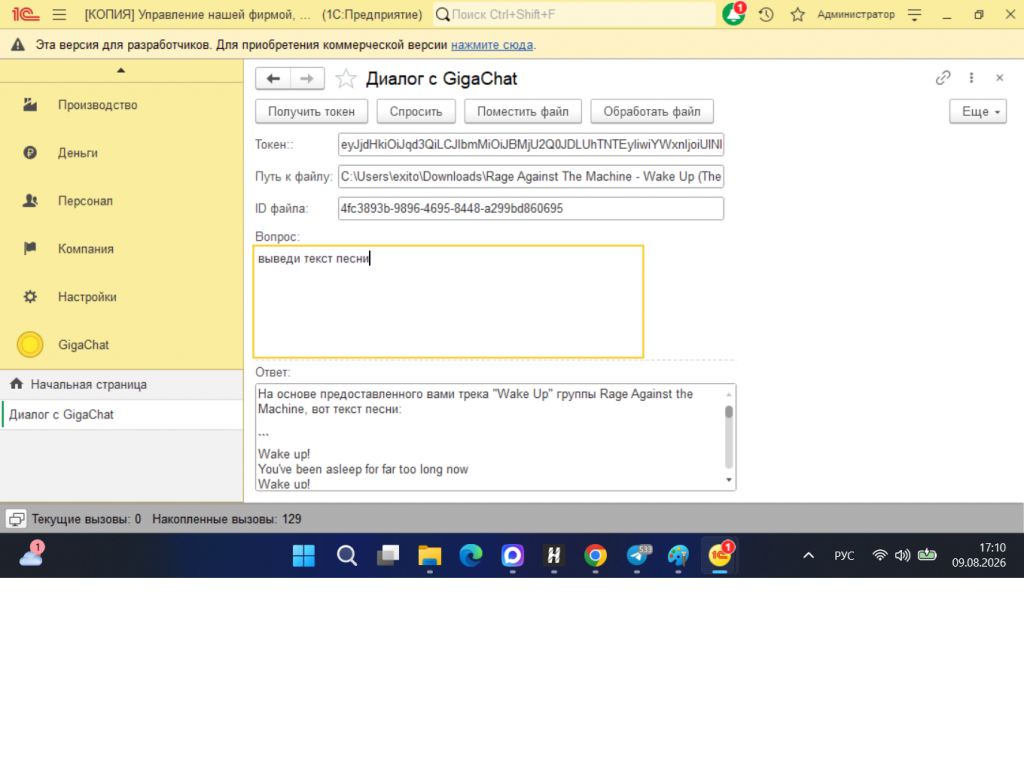Expand the Еще dropdown menu
1024x763 pixels.
(978, 112)
